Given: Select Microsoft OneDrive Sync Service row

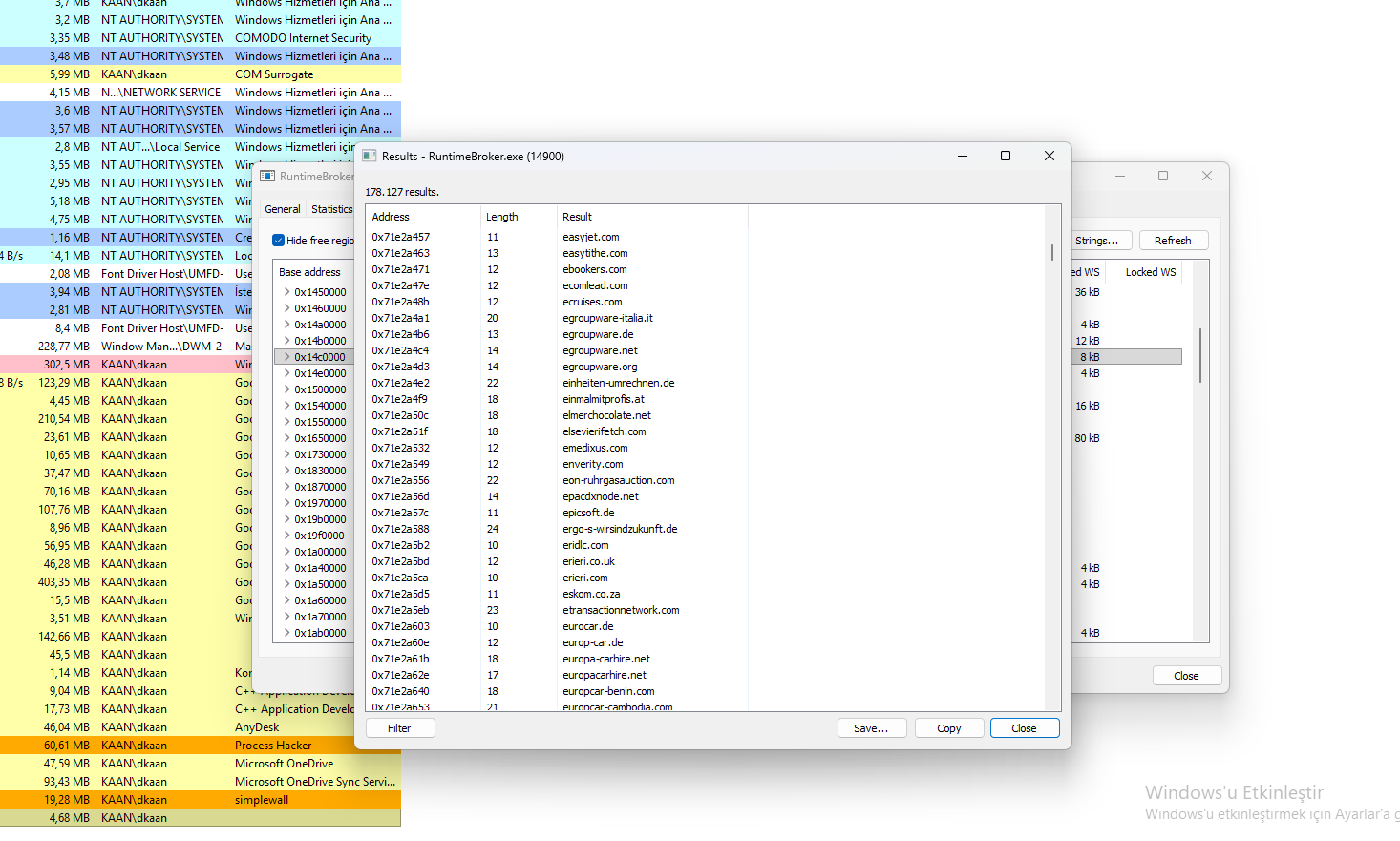Looking at the screenshot, I should [x=201, y=782].
